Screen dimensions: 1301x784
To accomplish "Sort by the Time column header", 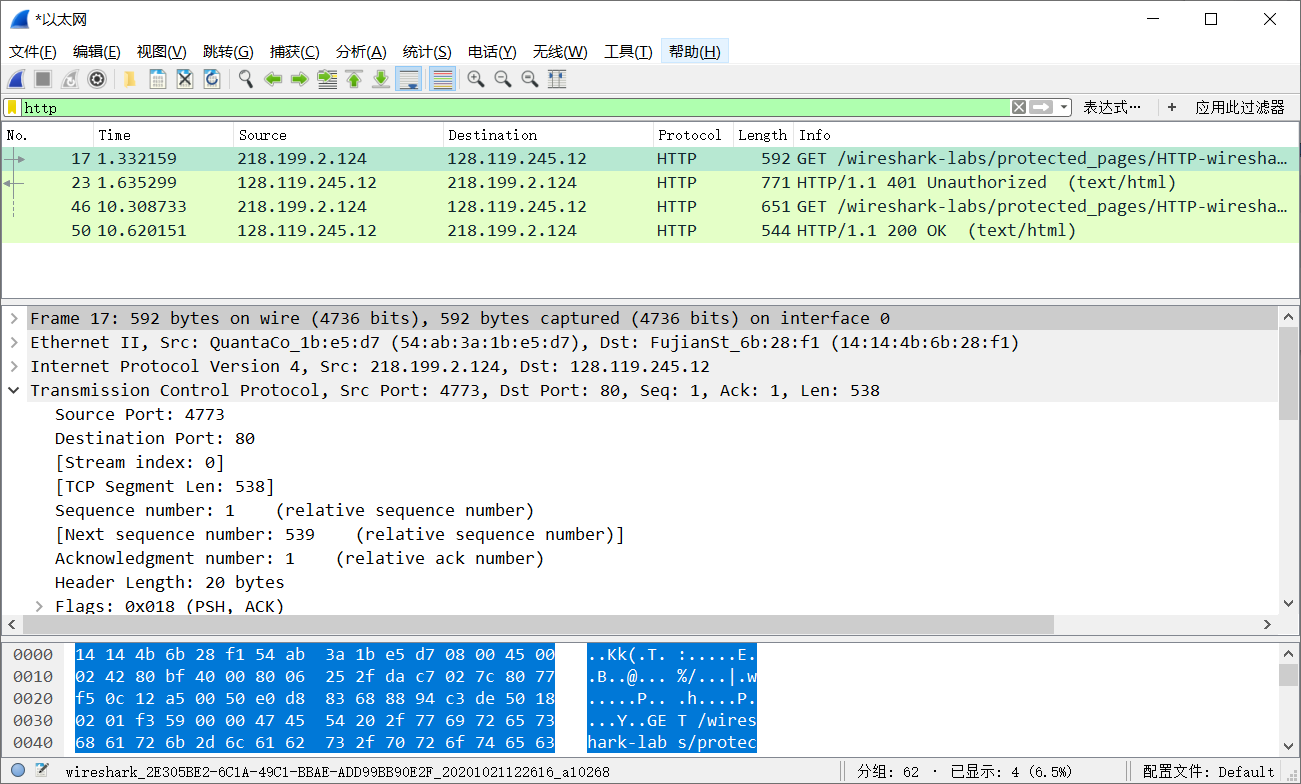I will [164, 135].
